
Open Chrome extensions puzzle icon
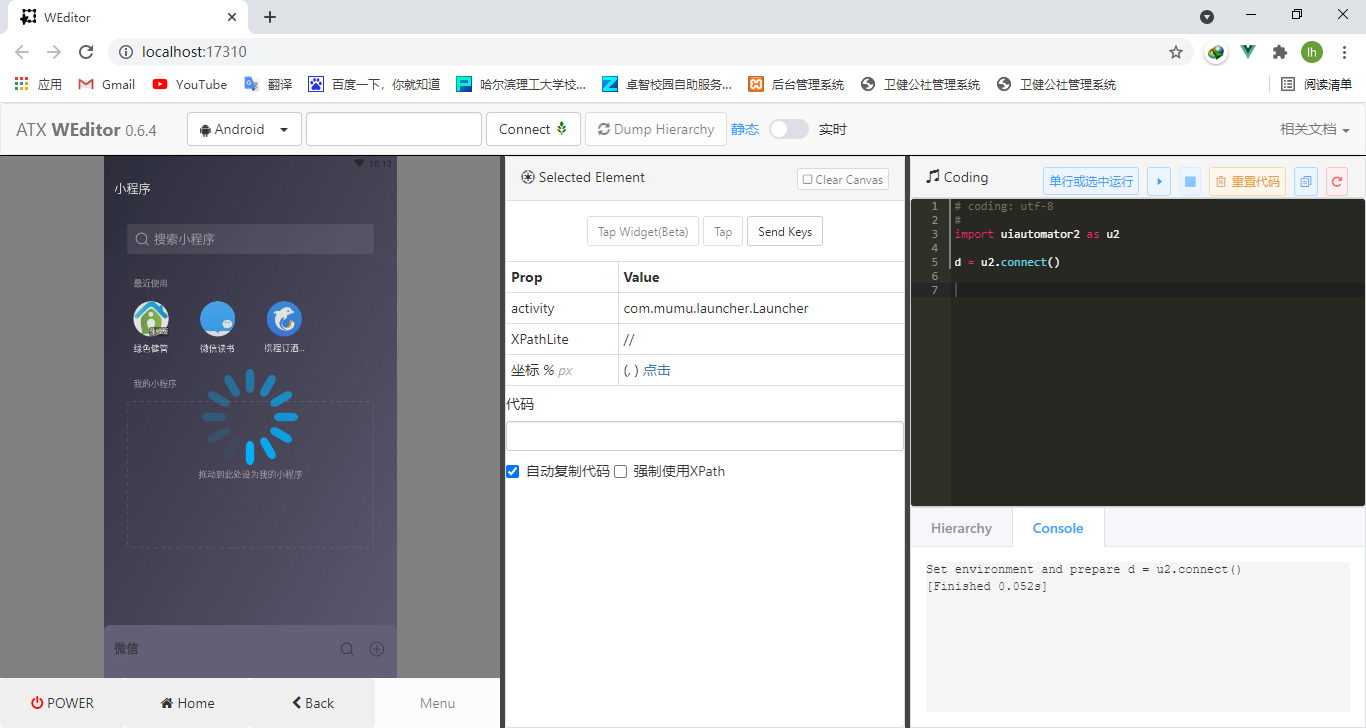1279,52
